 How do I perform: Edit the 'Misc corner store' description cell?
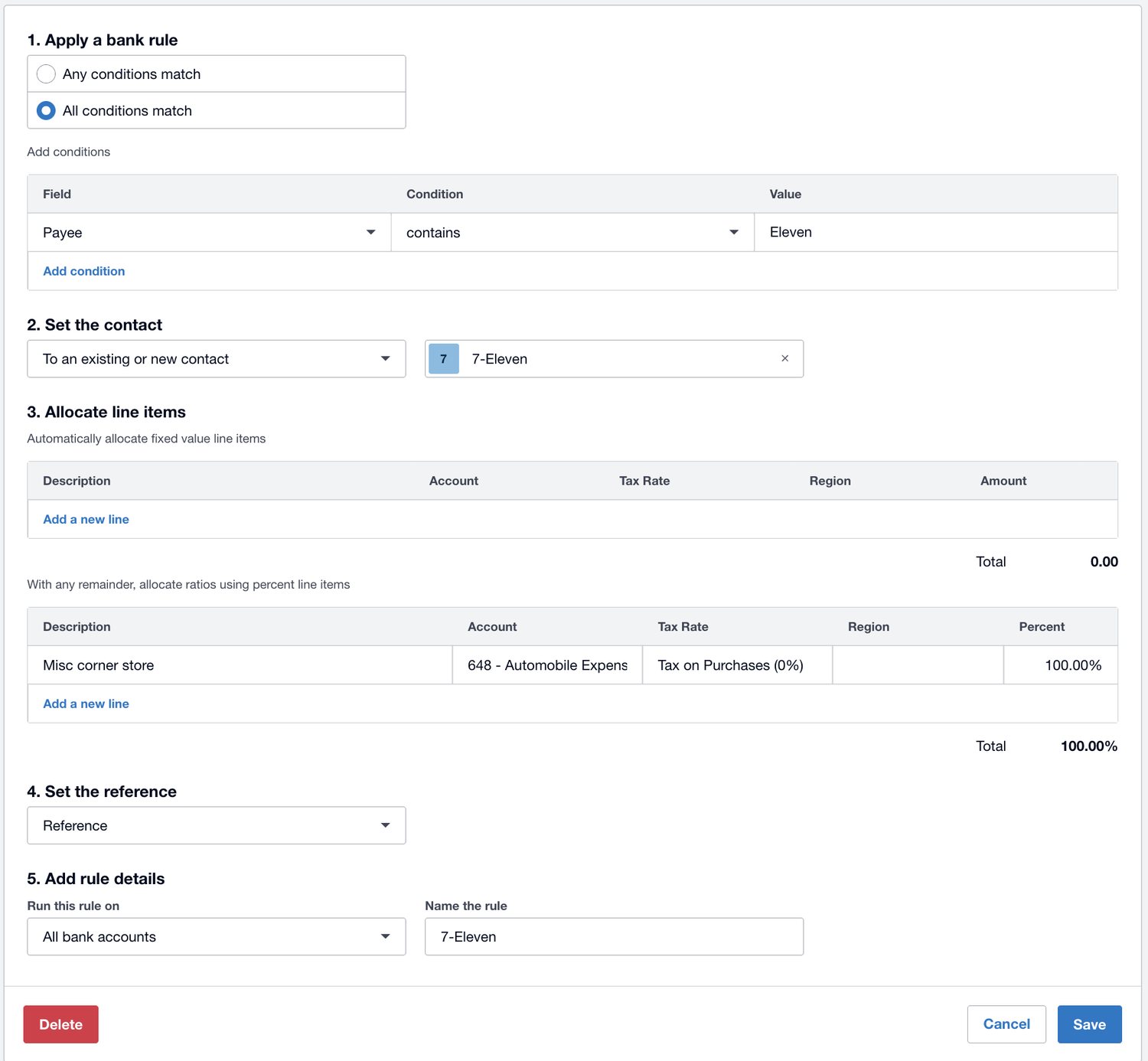click(x=240, y=665)
